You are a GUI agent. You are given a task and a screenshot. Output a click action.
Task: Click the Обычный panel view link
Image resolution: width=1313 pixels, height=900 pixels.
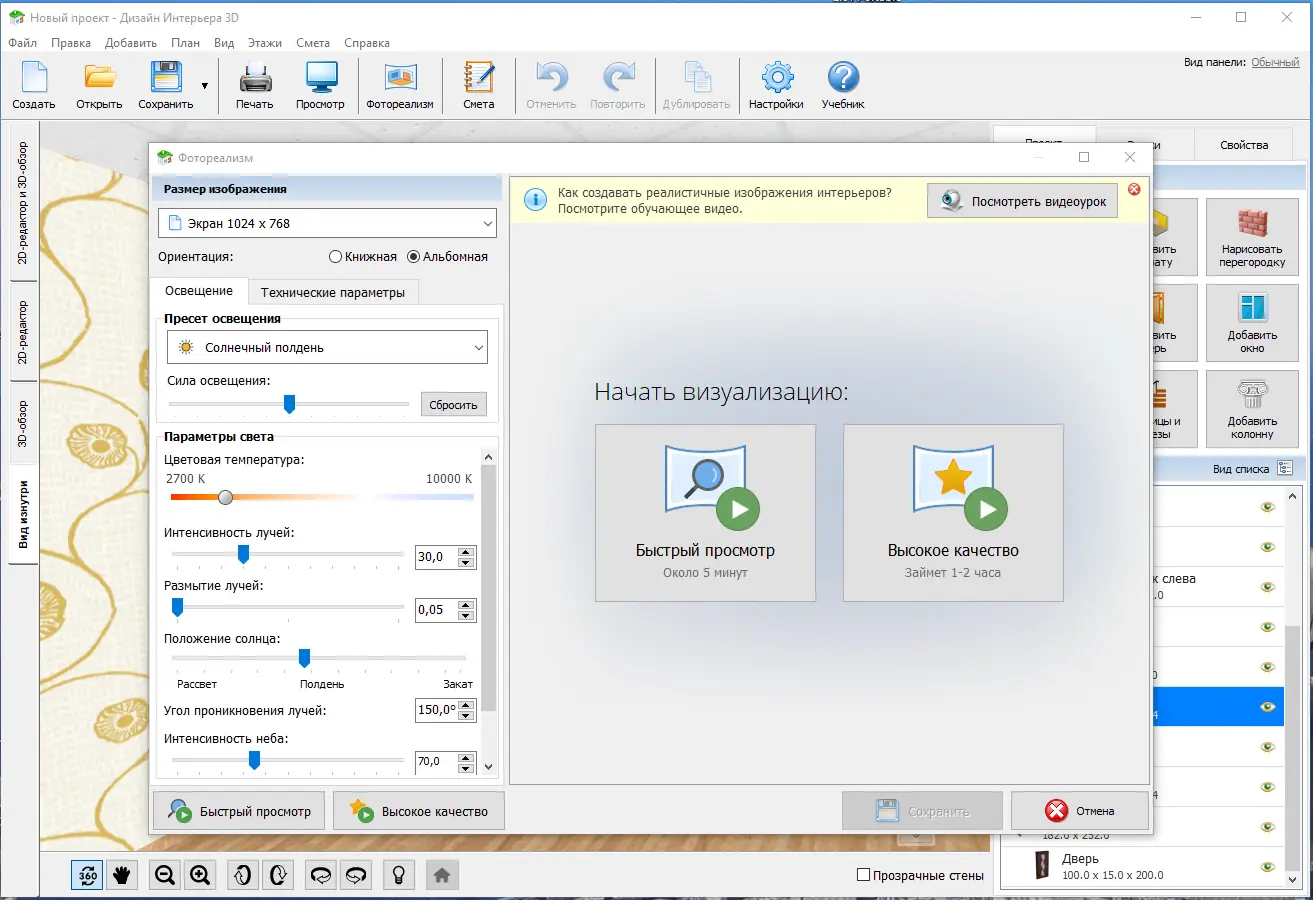(1275, 62)
